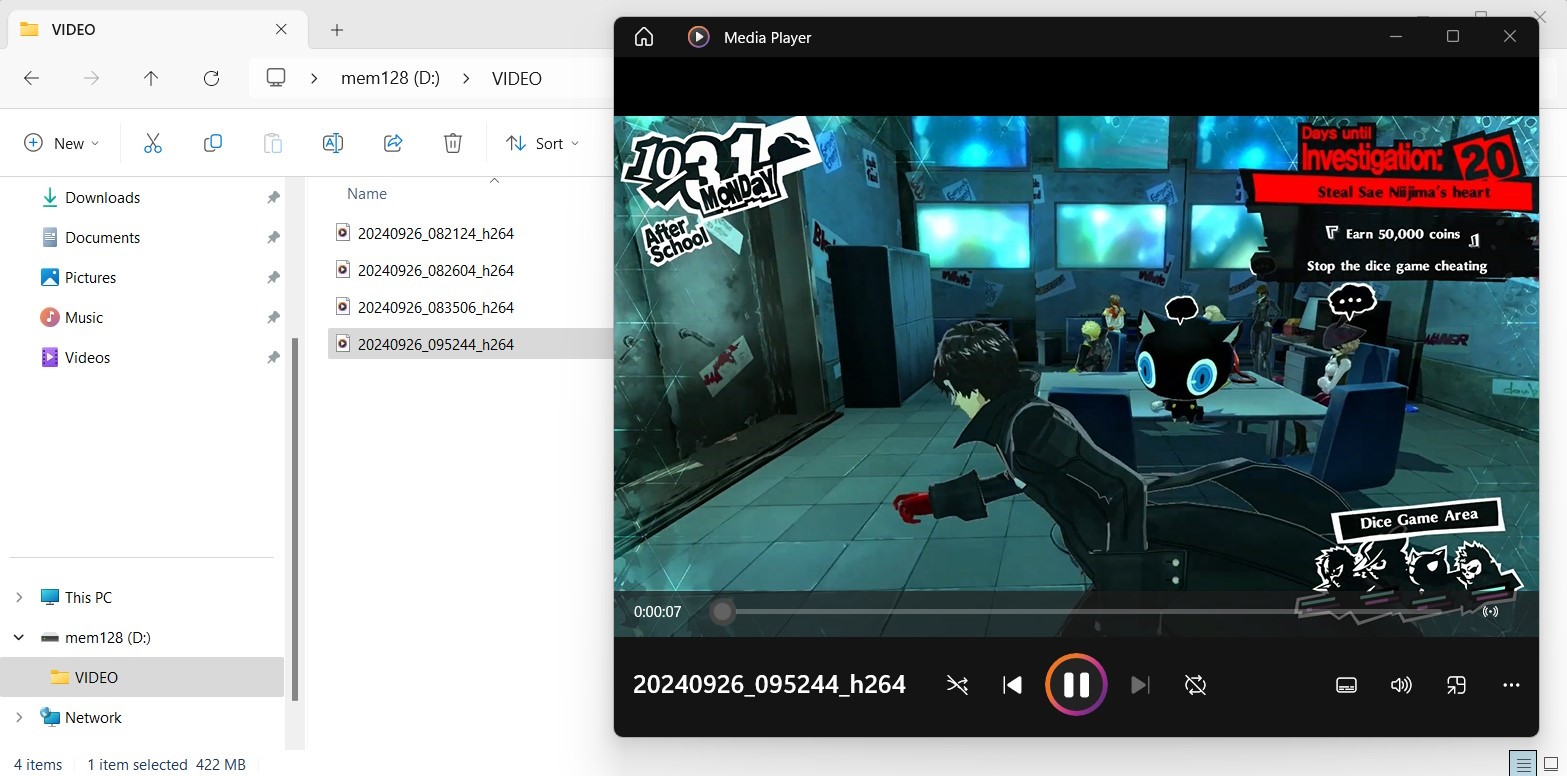Switch Media Player to mini player

click(x=1456, y=685)
